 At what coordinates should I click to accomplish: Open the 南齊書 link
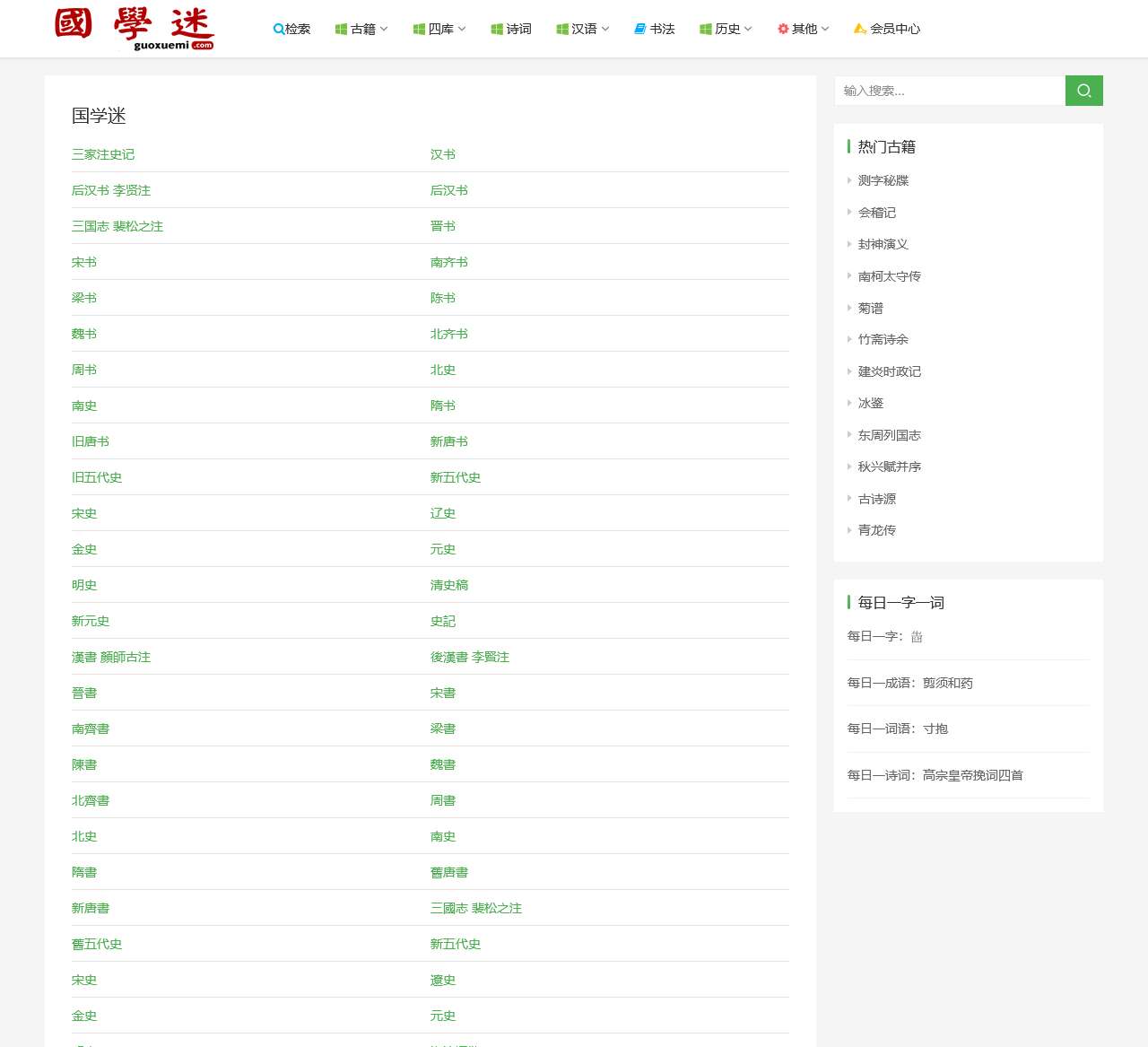click(x=91, y=729)
